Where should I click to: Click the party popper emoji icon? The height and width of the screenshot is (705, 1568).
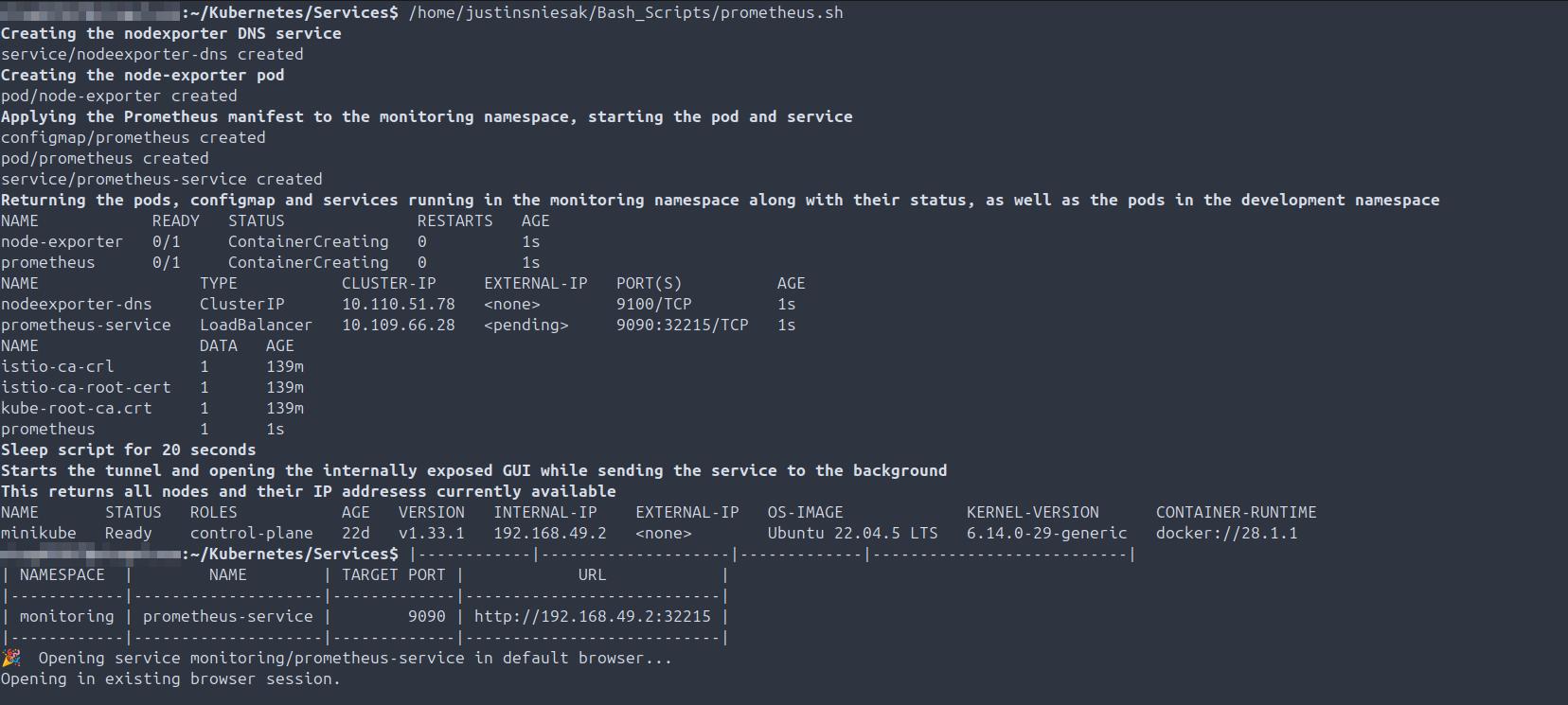click(11, 658)
